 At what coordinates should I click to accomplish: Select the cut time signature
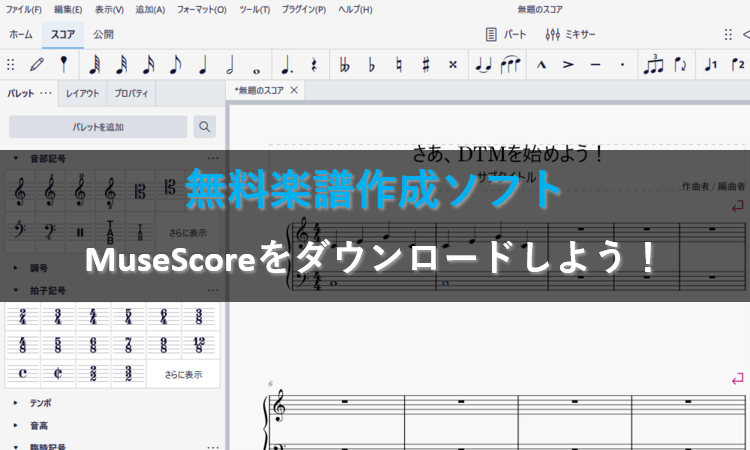click(x=58, y=373)
